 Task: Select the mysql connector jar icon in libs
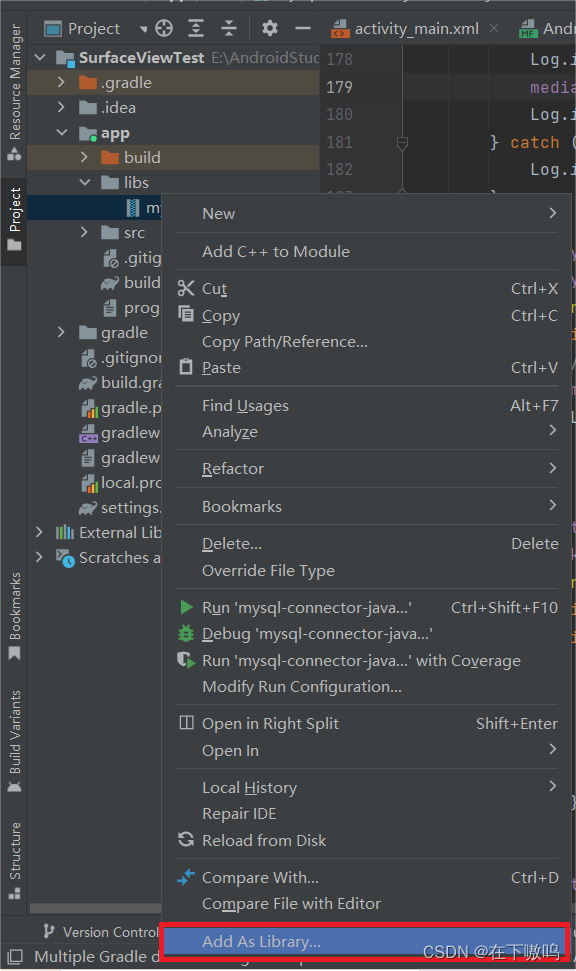[133, 207]
